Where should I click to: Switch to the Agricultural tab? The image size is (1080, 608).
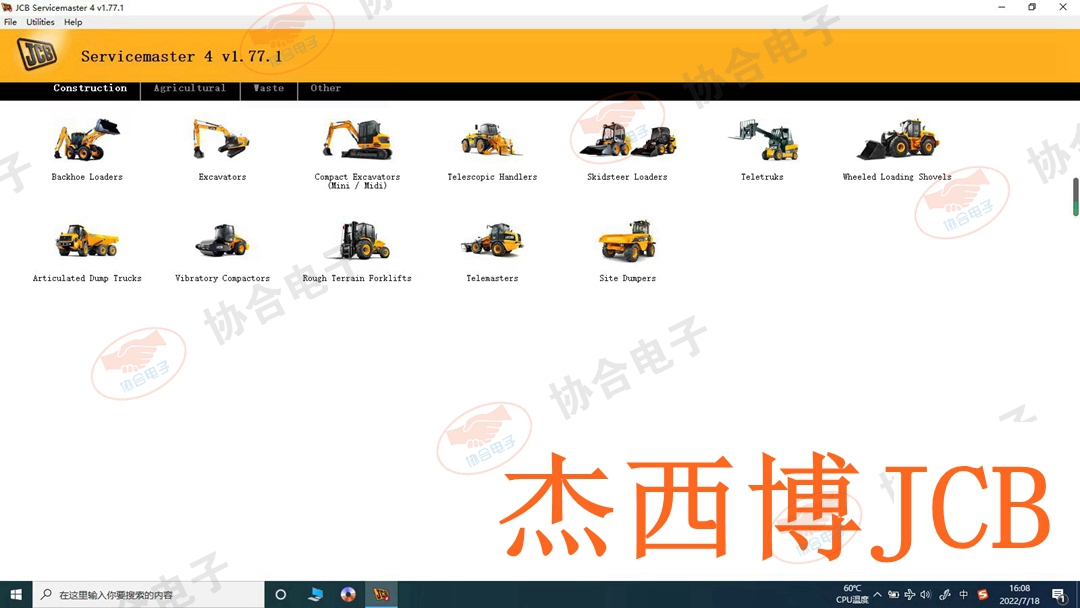[189, 88]
